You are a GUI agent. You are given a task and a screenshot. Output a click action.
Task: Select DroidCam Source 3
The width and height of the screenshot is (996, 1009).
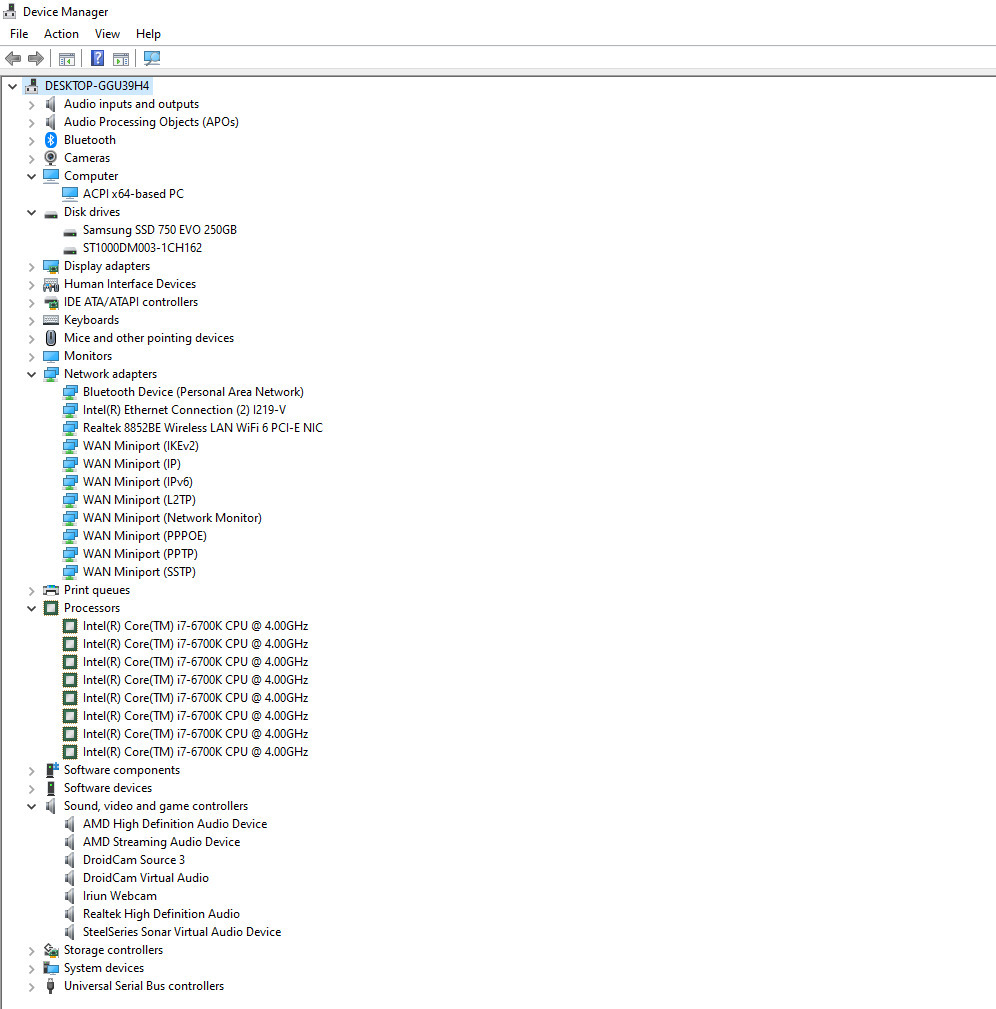click(134, 860)
